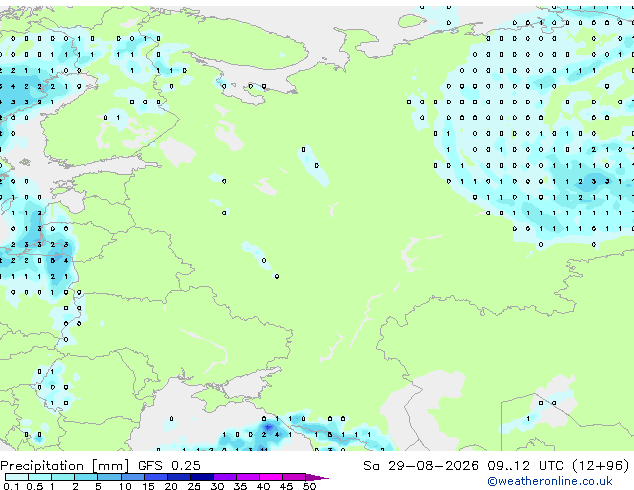Viewport: 634px width, 490px height.
Task: Click the legend label '0.5'
Action: [x=34, y=486]
